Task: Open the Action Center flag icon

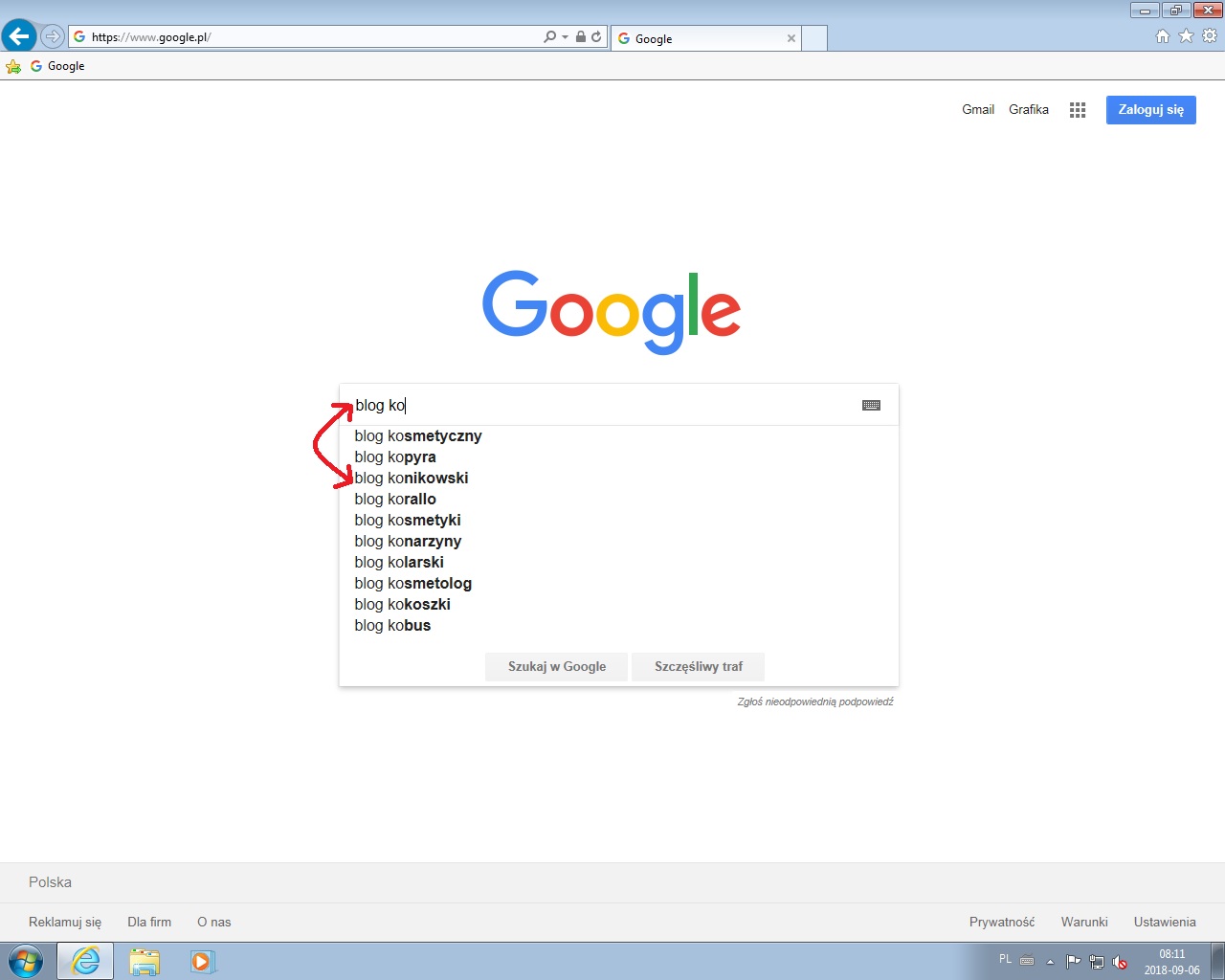Action: [1073, 962]
